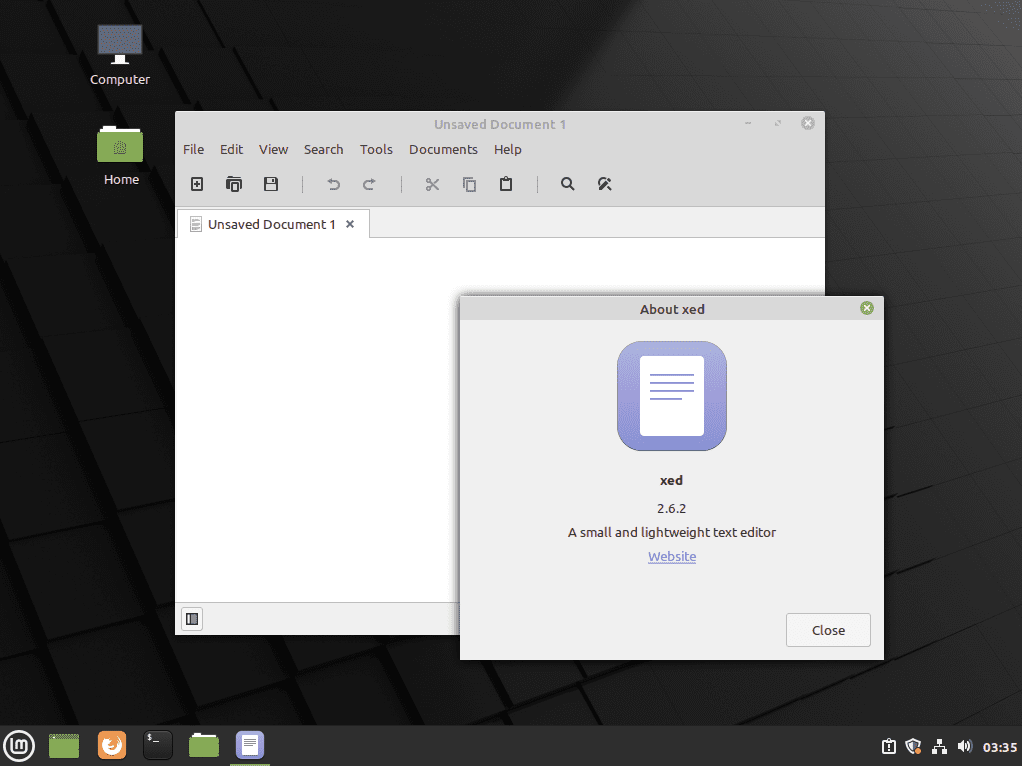This screenshot has width=1022, height=766.
Task: Open the volume control in the system tray
Action: [965, 746]
